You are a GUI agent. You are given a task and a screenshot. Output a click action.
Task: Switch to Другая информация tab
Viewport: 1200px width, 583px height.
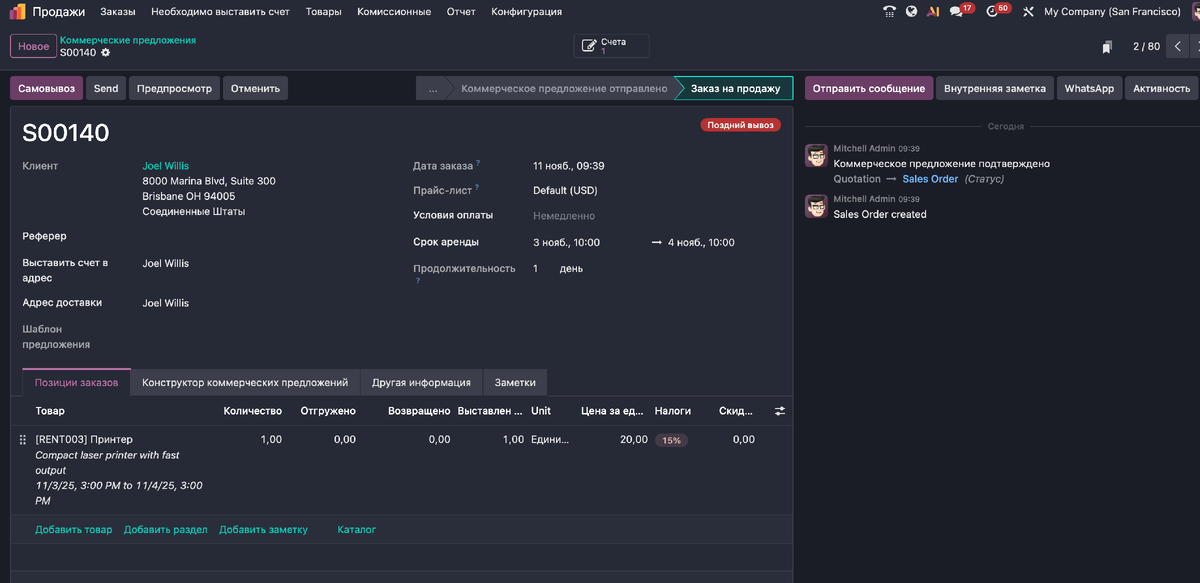421,382
